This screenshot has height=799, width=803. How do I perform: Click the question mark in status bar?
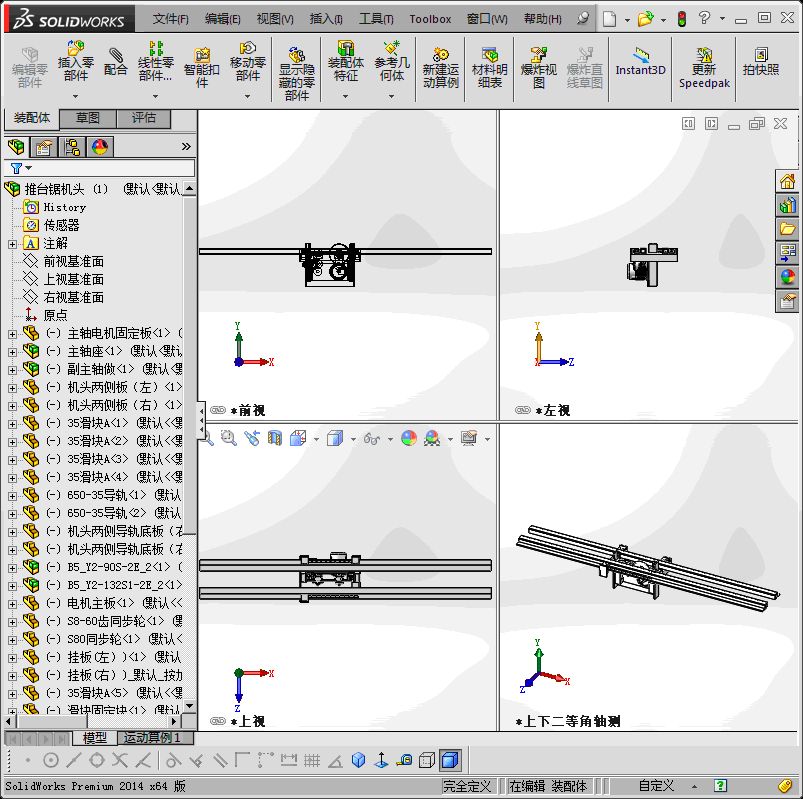(x=720, y=785)
